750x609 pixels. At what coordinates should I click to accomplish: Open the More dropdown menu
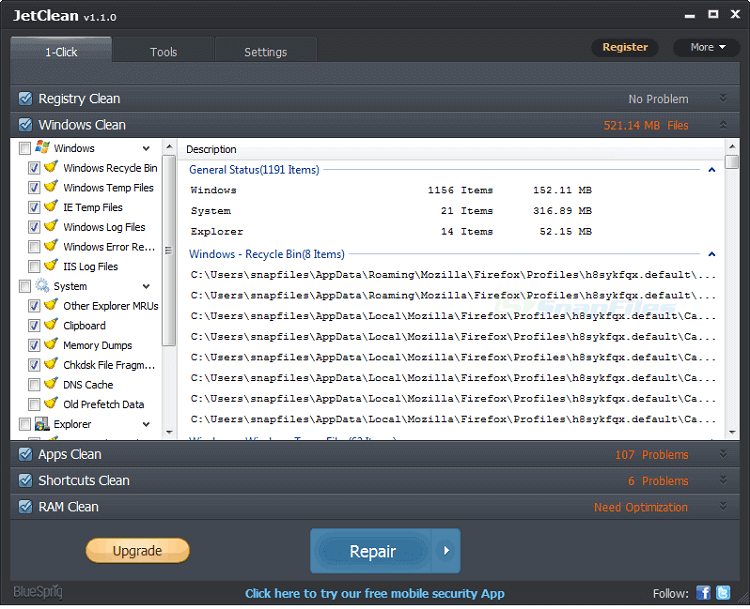(707, 47)
